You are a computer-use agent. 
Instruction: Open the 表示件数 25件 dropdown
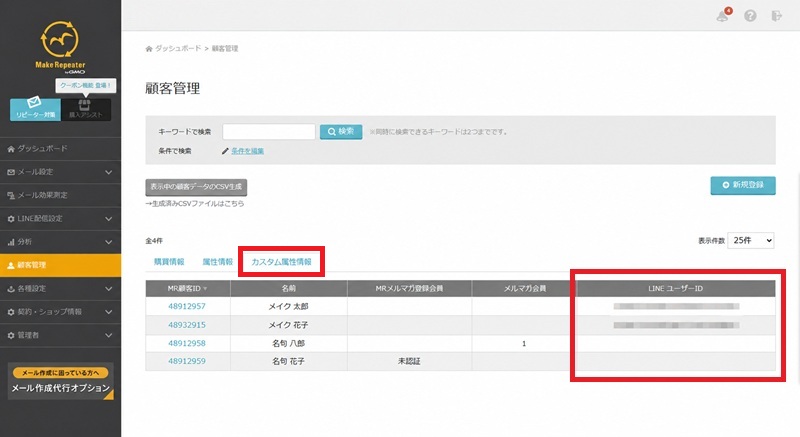point(751,240)
